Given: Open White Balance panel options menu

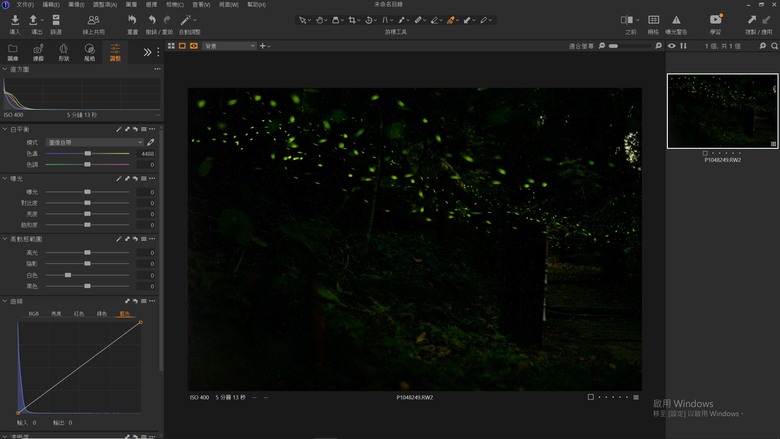Looking at the screenshot, I should pos(152,129).
